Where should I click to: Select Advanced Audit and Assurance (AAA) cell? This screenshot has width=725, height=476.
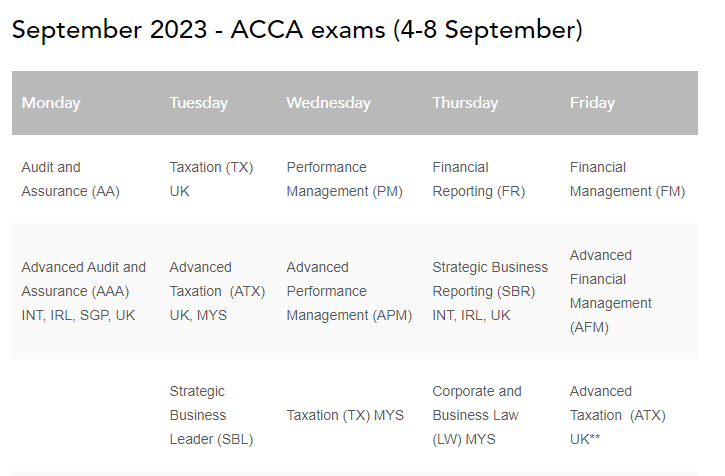83,291
